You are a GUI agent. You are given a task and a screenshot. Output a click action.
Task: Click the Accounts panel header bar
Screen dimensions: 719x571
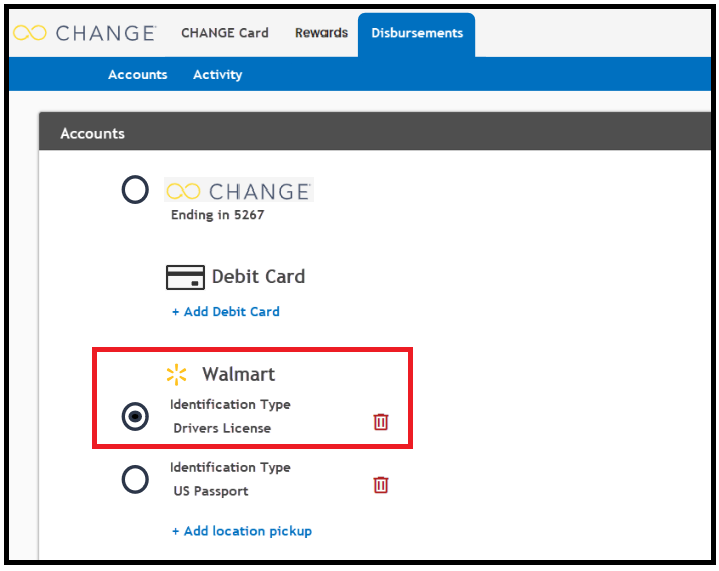(375, 131)
